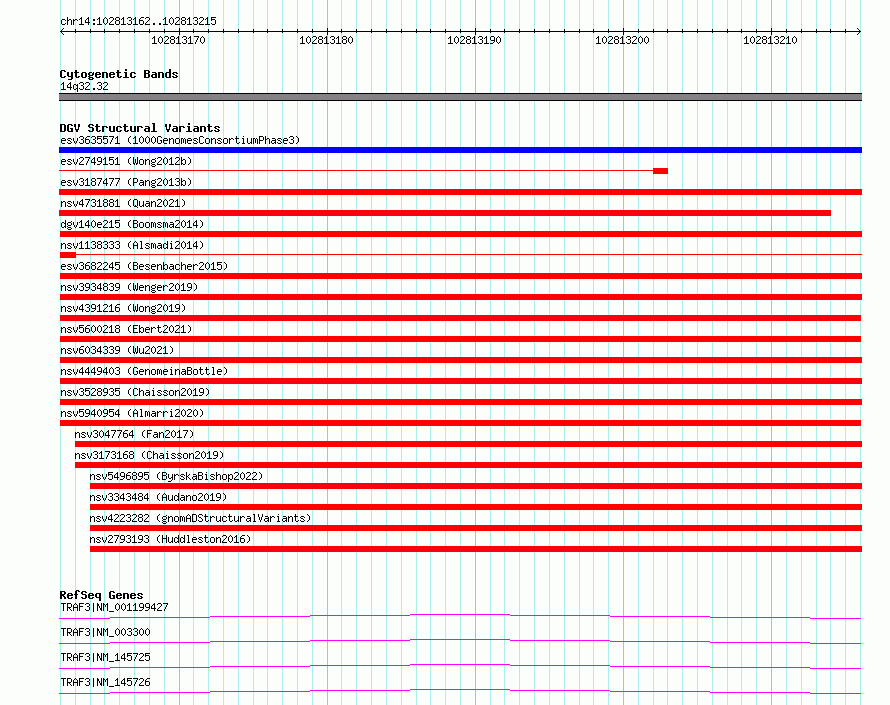
Task: Click ruler coordinate 102813190
Action: [475, 40]
